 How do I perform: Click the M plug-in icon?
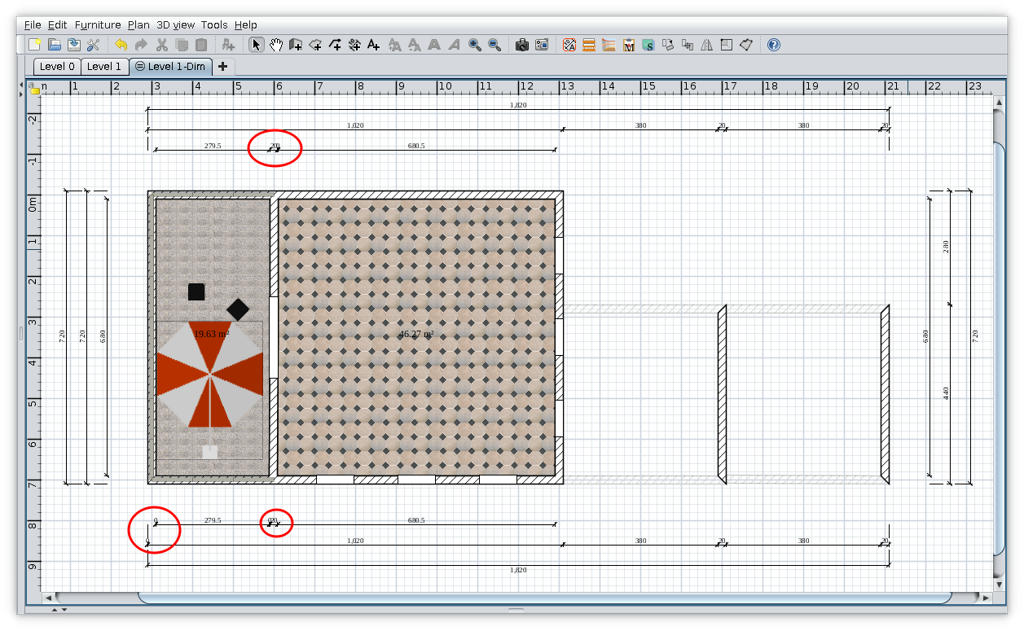629,45
